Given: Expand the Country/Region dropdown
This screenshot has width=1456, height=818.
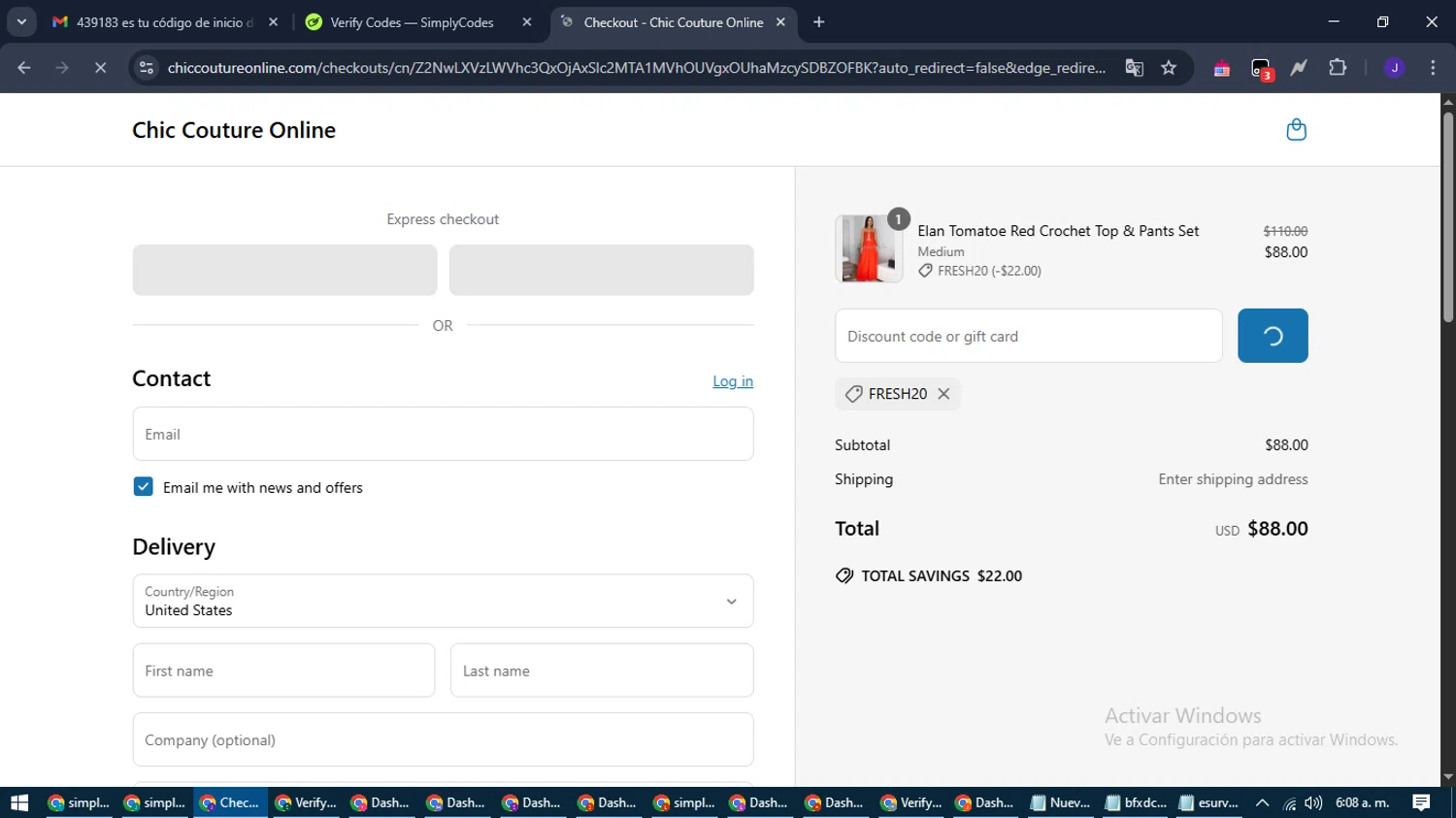Looking at the screenshot, I should click(443, 601).
